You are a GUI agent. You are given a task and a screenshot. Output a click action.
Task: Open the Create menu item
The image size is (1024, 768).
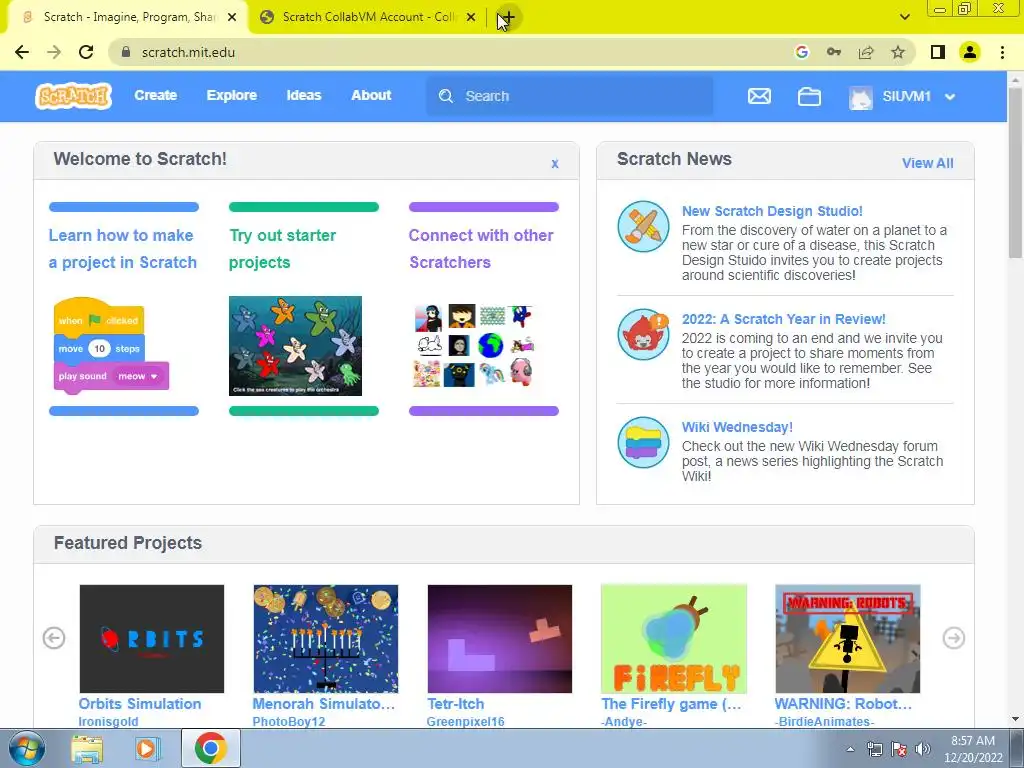pos(155,95)
